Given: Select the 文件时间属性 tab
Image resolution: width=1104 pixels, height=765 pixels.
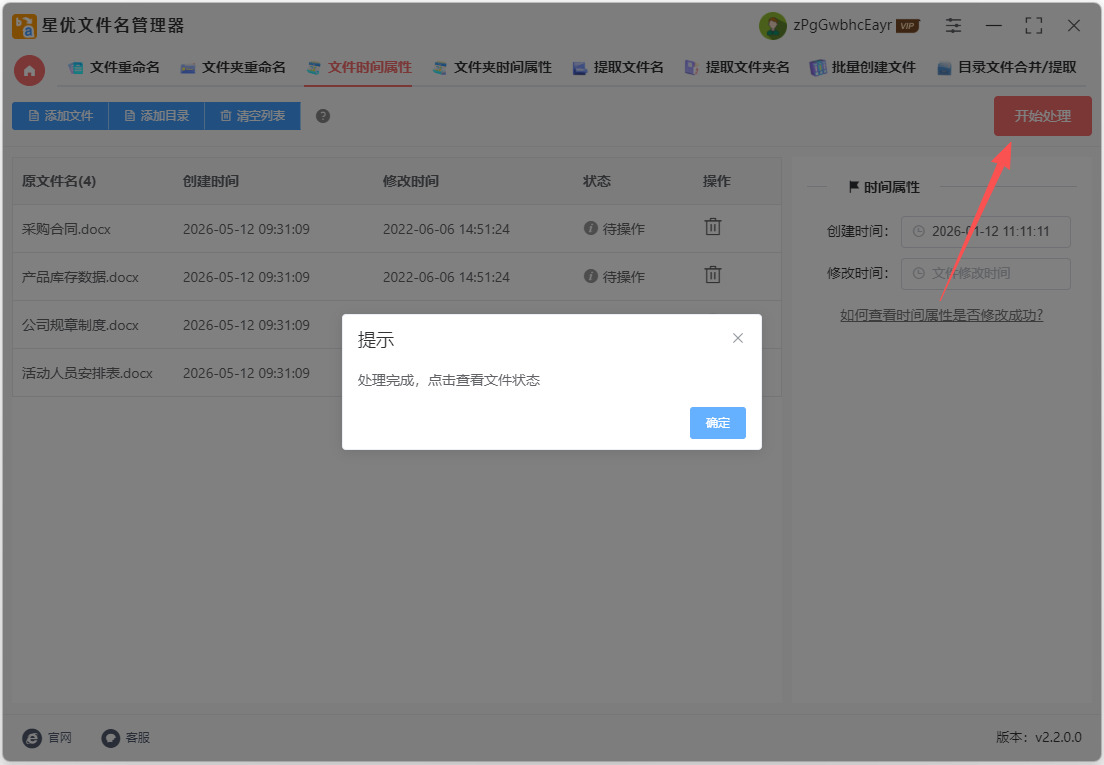Looking at the screenshot, I should [359, 68].
